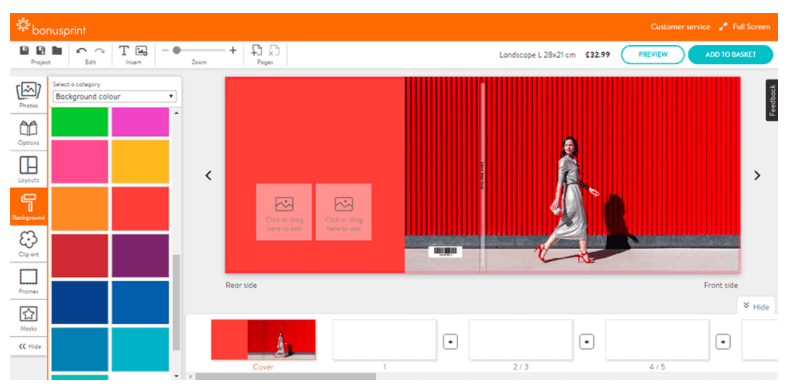Open the Feedback side tab
Image resolution: width=788 pixels, height=392 pixels.
(x=772, y=100)
